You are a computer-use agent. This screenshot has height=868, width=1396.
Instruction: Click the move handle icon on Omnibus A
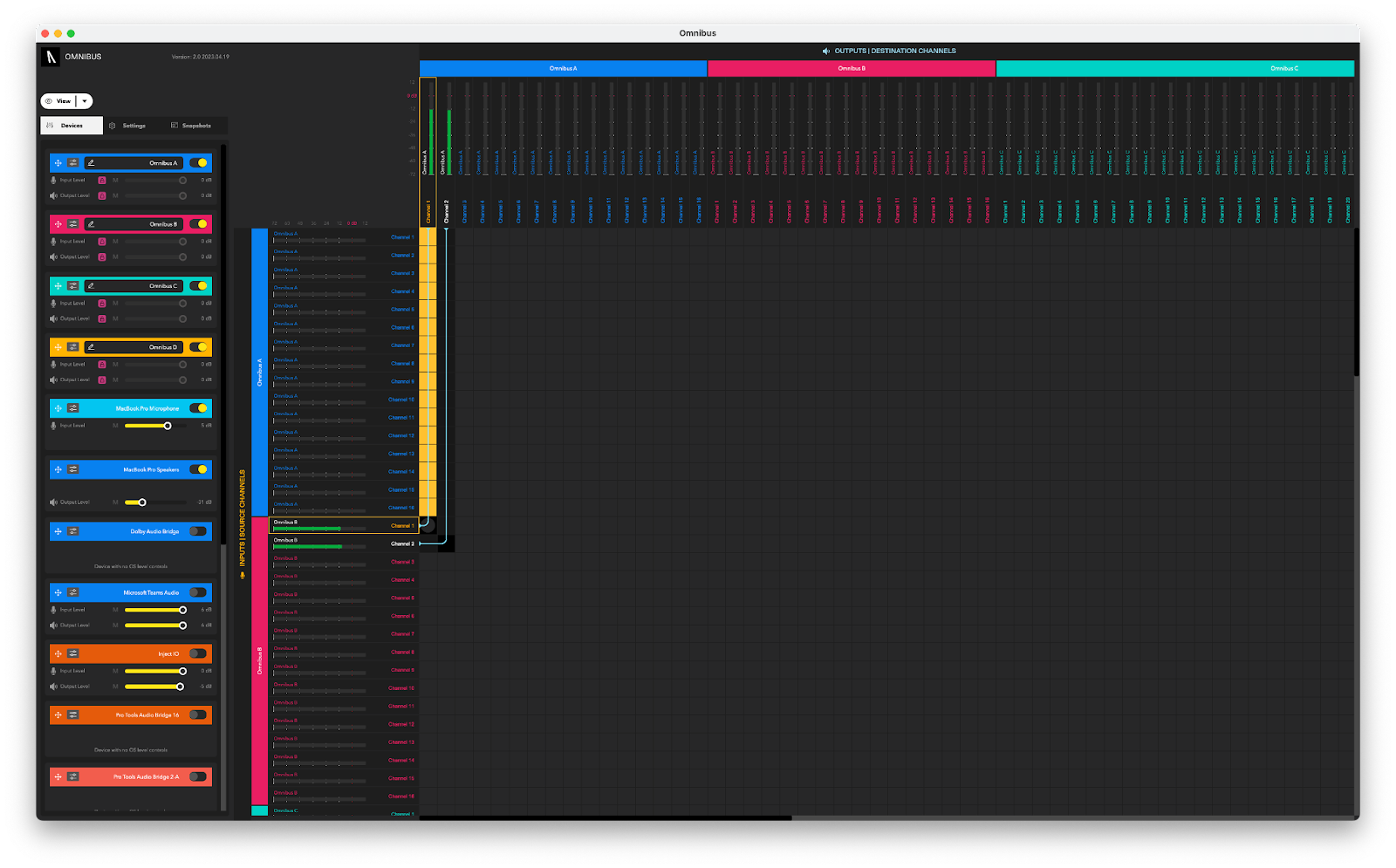coord(58,163)
